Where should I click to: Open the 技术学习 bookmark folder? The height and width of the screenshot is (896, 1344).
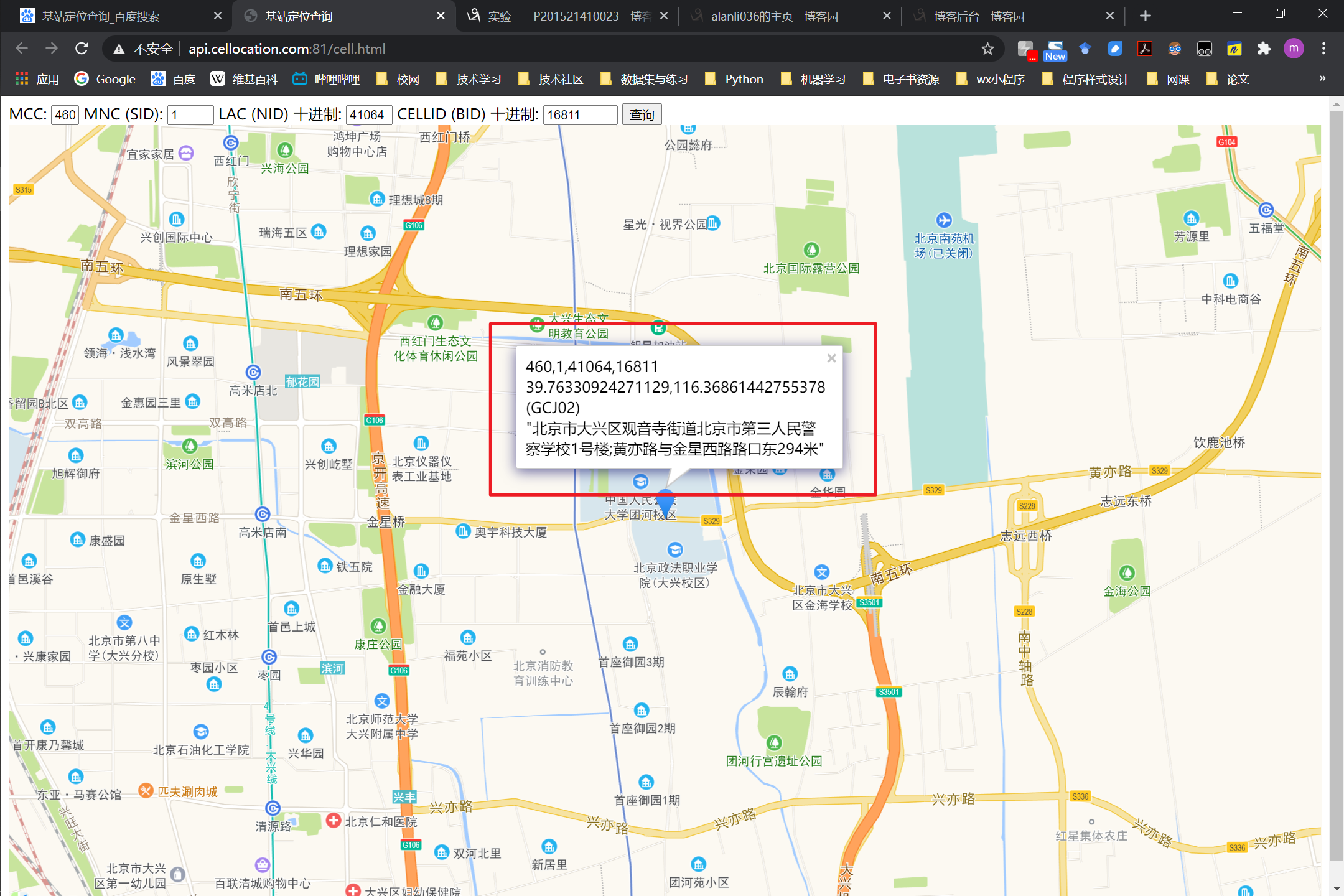tap(469, 79)
